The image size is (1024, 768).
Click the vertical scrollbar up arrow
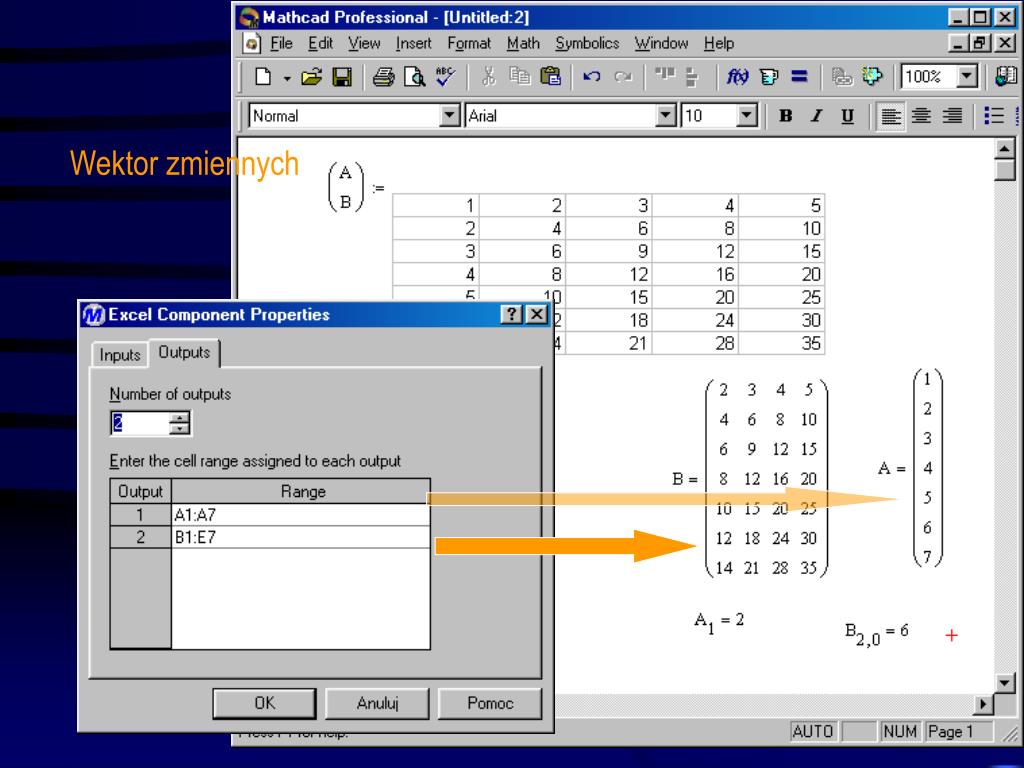(1004, 150)
